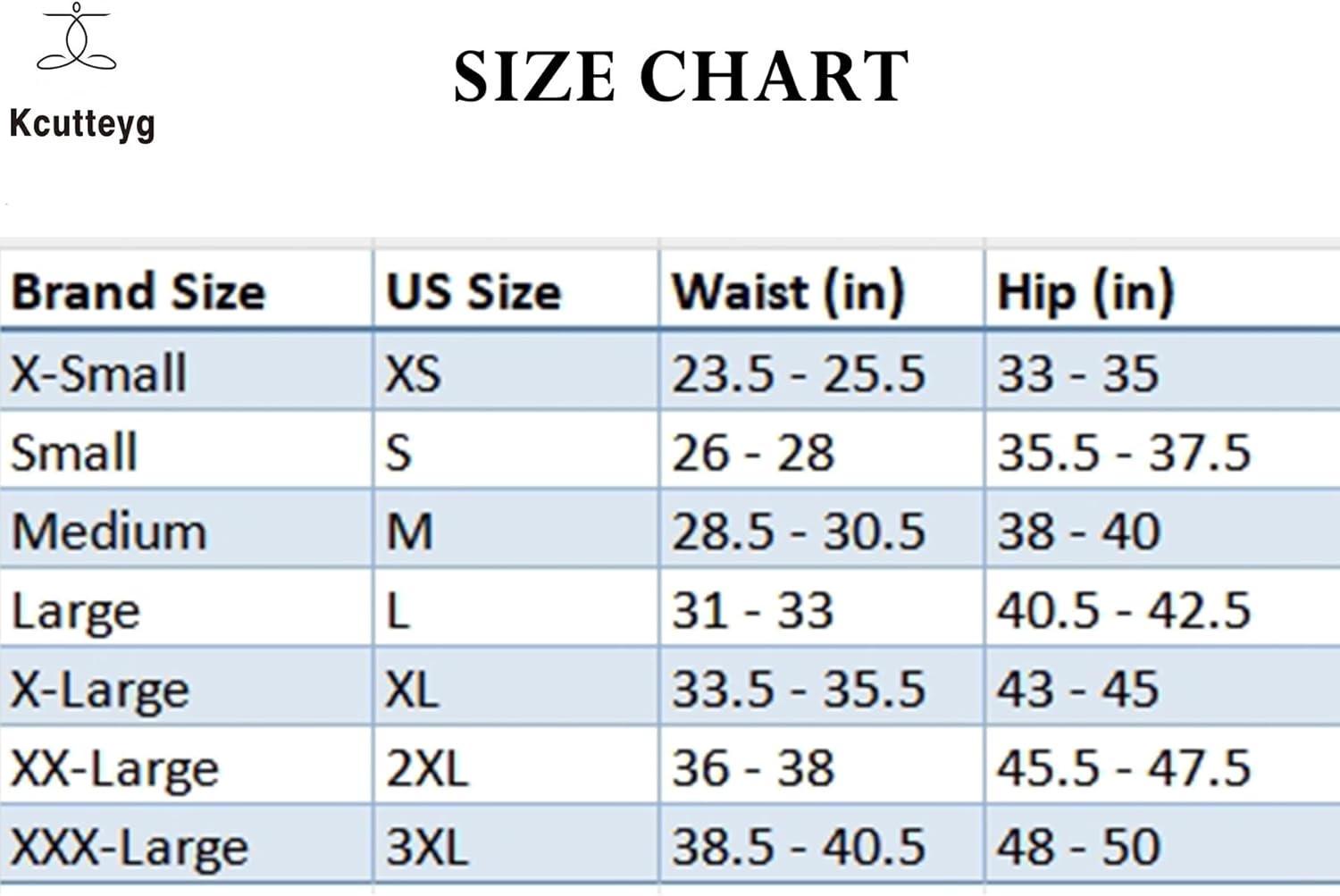Select the Brand Size column header
Viewport: 1340px width, 896px height.
pyautogui.click(x=138, y=292)
